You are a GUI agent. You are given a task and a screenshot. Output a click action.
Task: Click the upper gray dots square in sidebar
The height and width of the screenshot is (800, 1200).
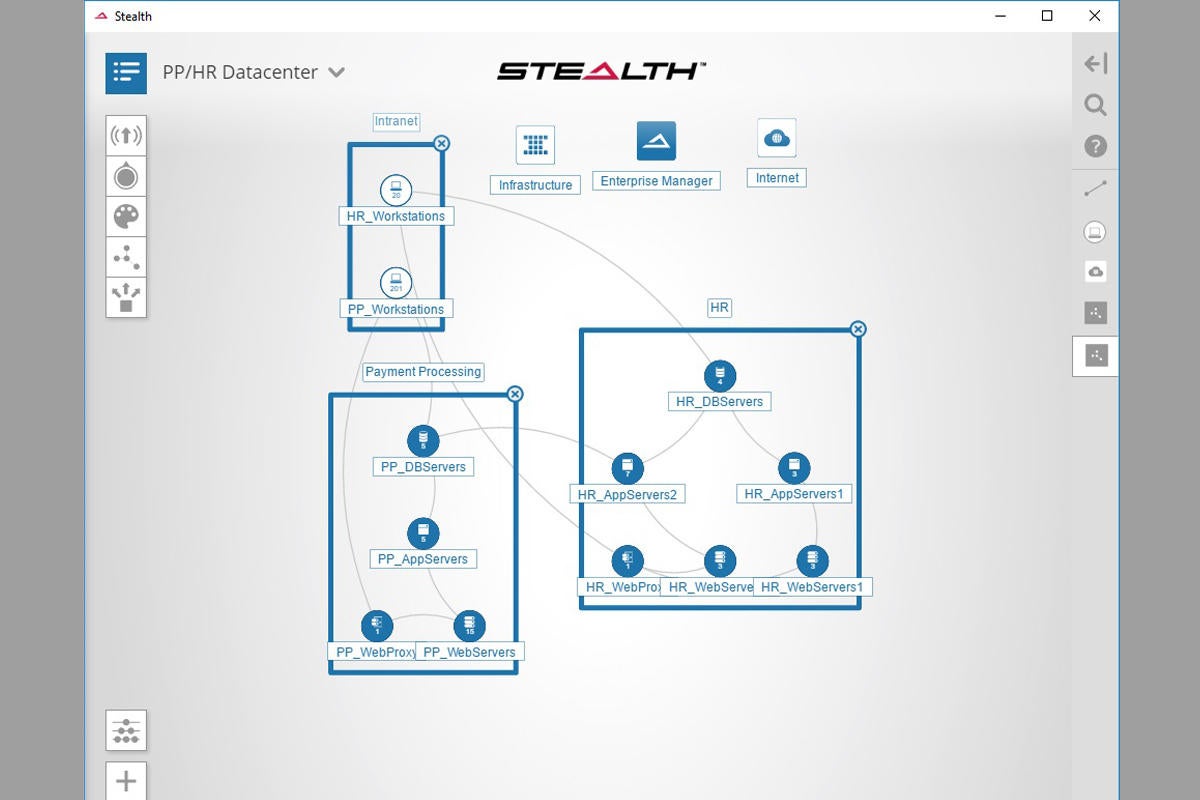click(1095, 313)
